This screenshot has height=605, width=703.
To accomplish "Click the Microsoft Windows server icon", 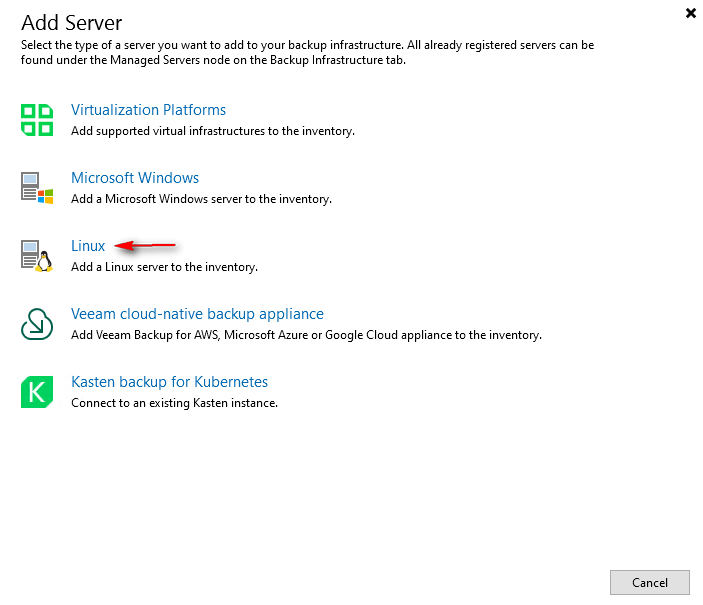I will 37,187.
